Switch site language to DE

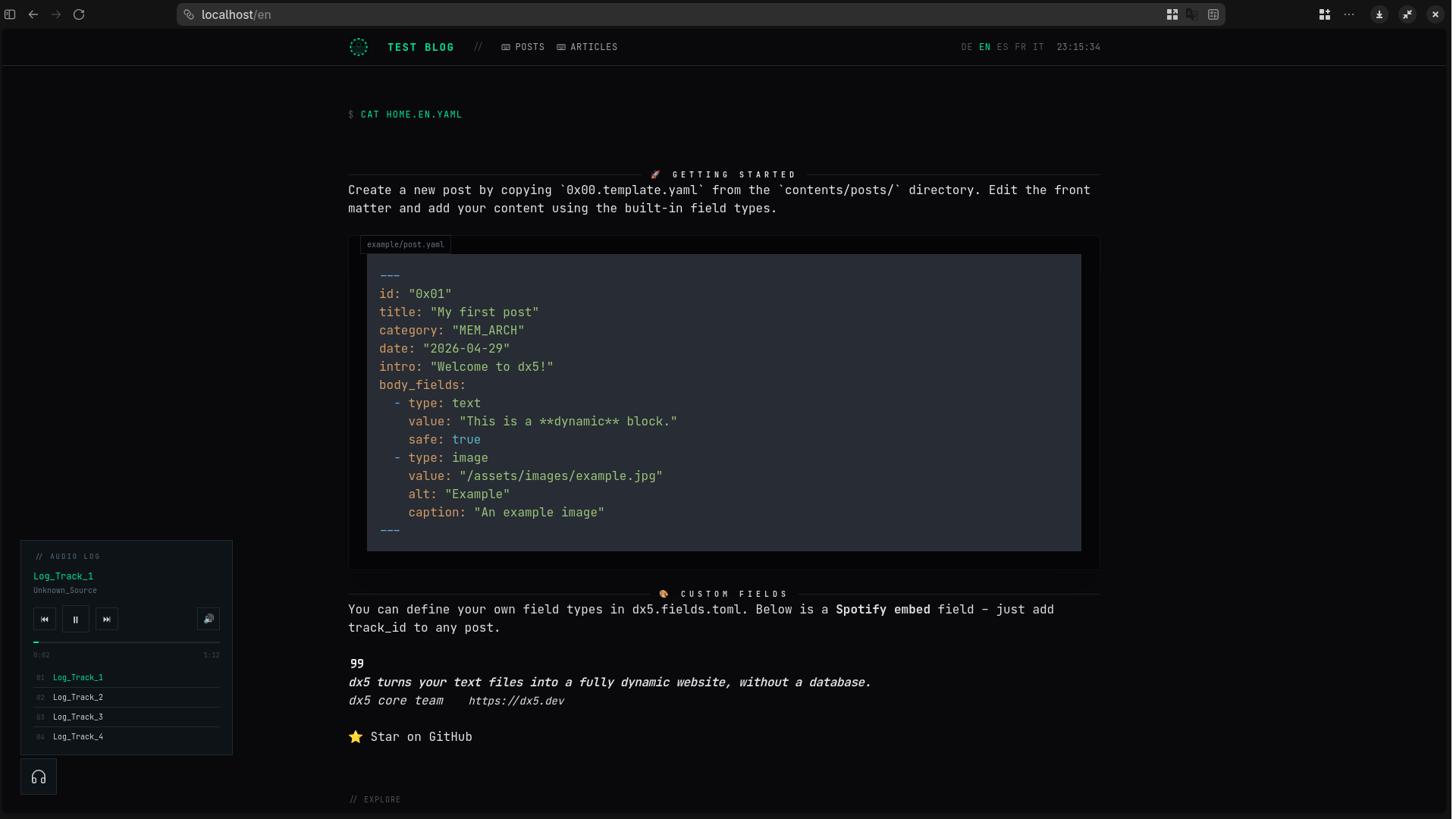[x=967, y=47]
